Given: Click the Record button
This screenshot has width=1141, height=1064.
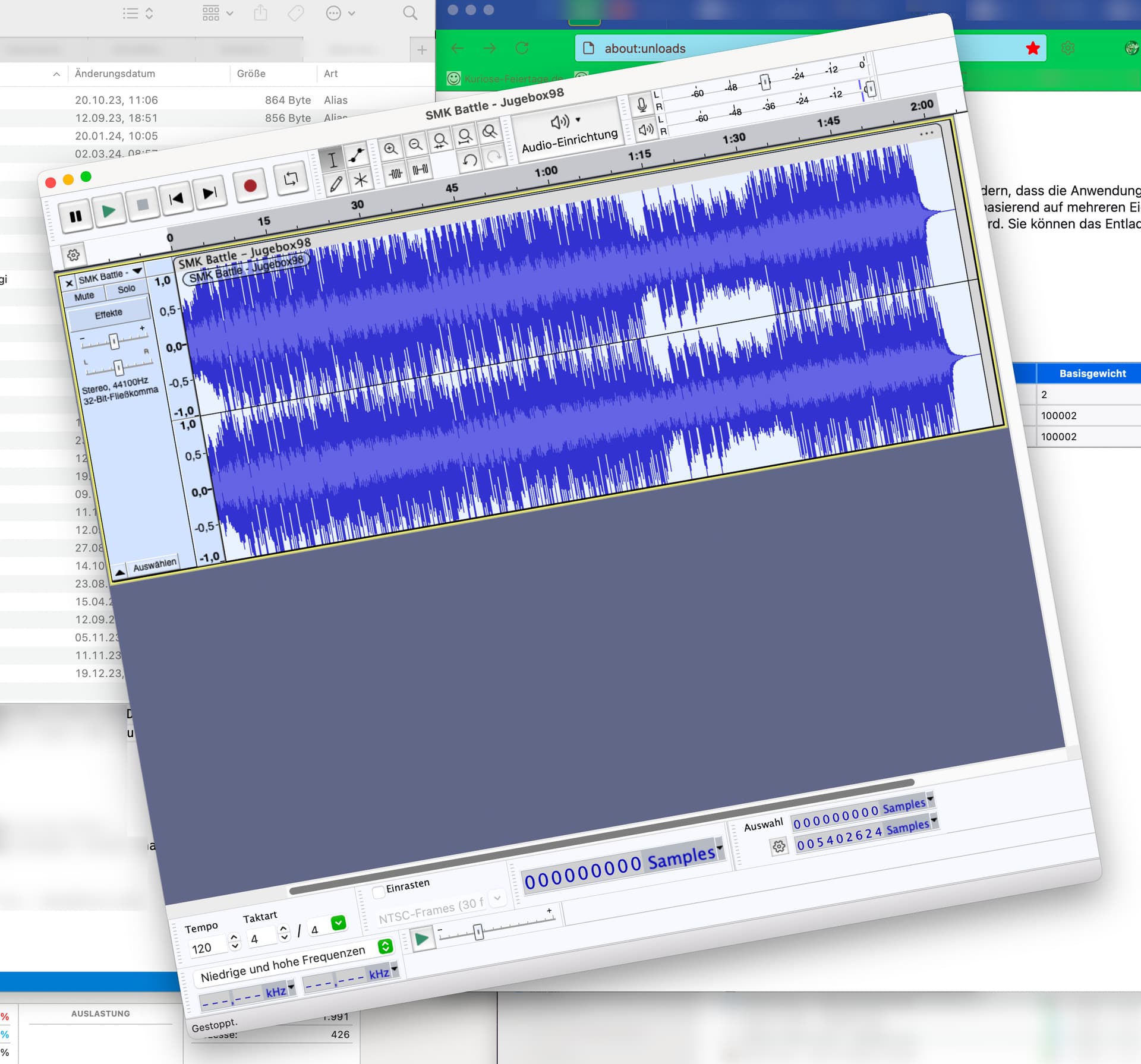Looking at the screenshot, I should click(250, 186).
